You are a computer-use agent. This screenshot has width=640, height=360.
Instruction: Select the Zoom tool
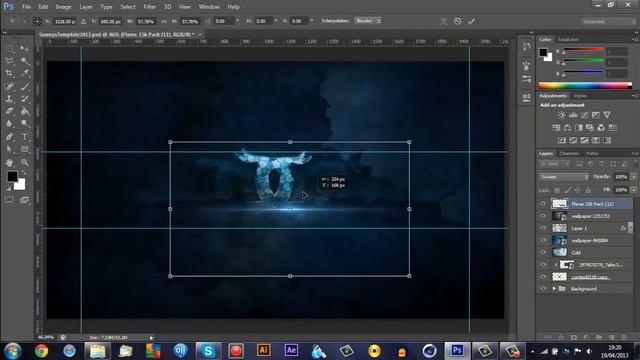(24, 162)
